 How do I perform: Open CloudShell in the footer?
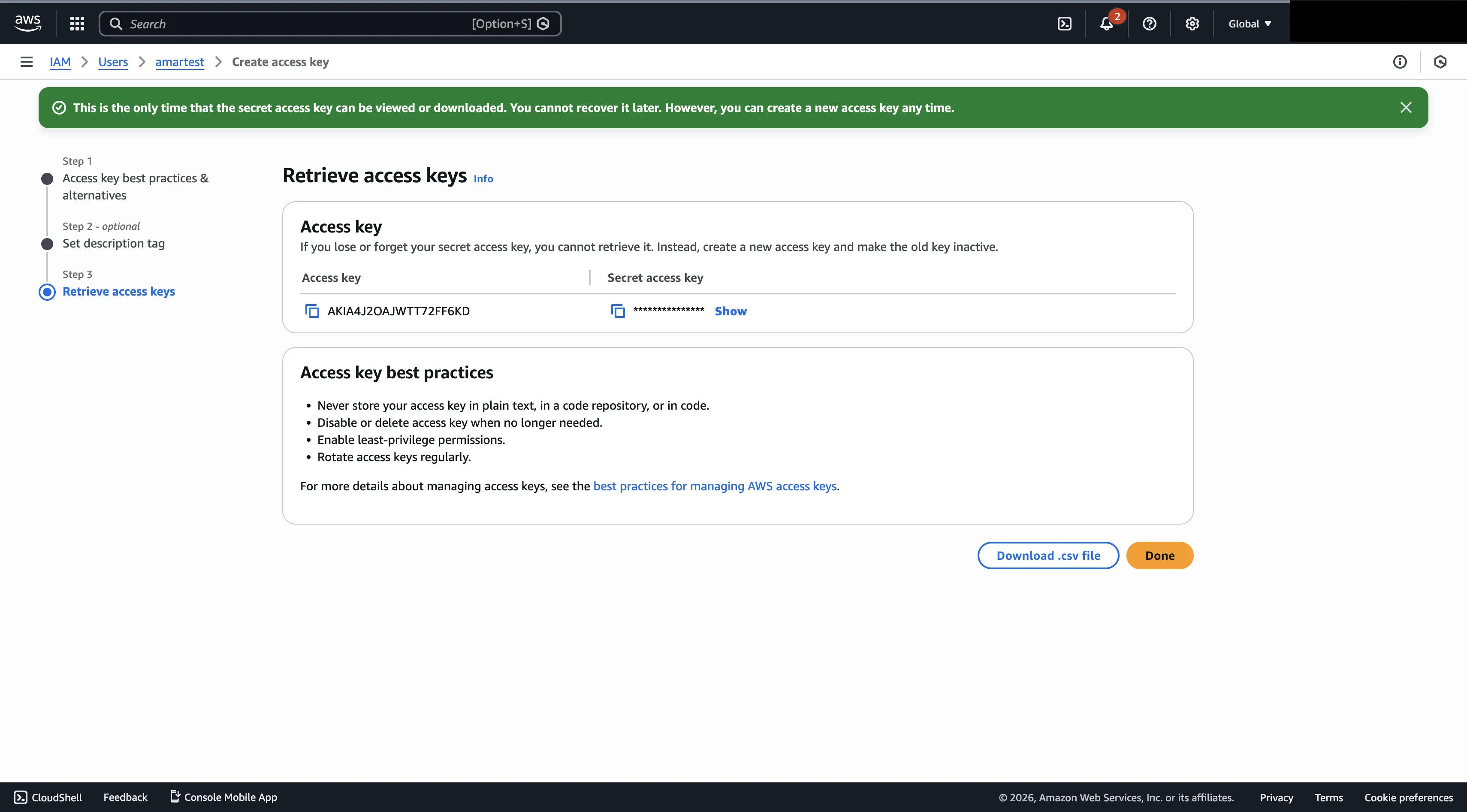pyautogui.click(x=48, y=797)
